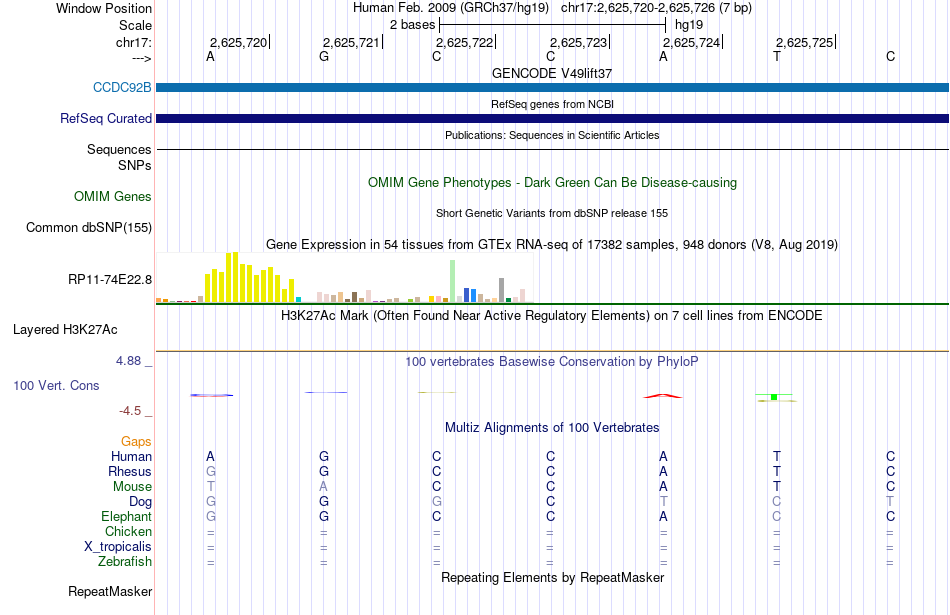
Task: Click the 100 Vert. Cons track label
Action: coord(56,385)
